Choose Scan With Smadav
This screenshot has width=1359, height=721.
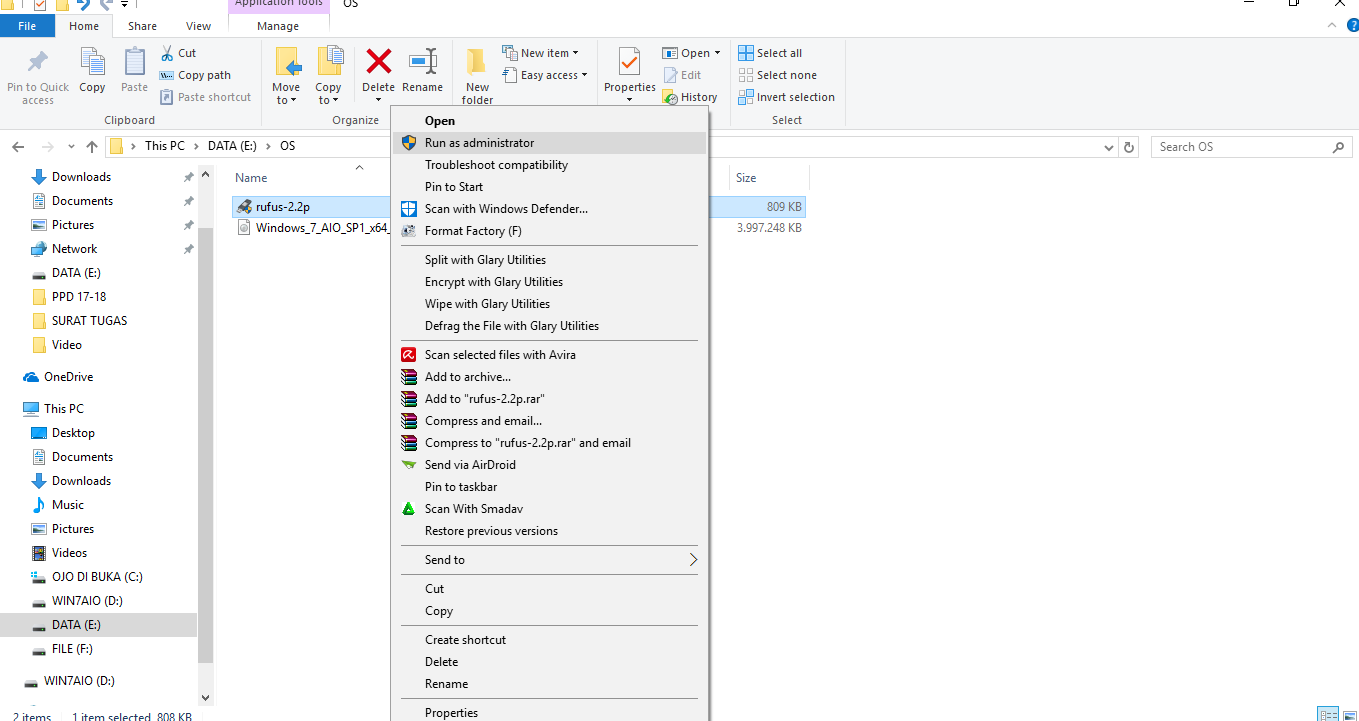pos(548,509)
